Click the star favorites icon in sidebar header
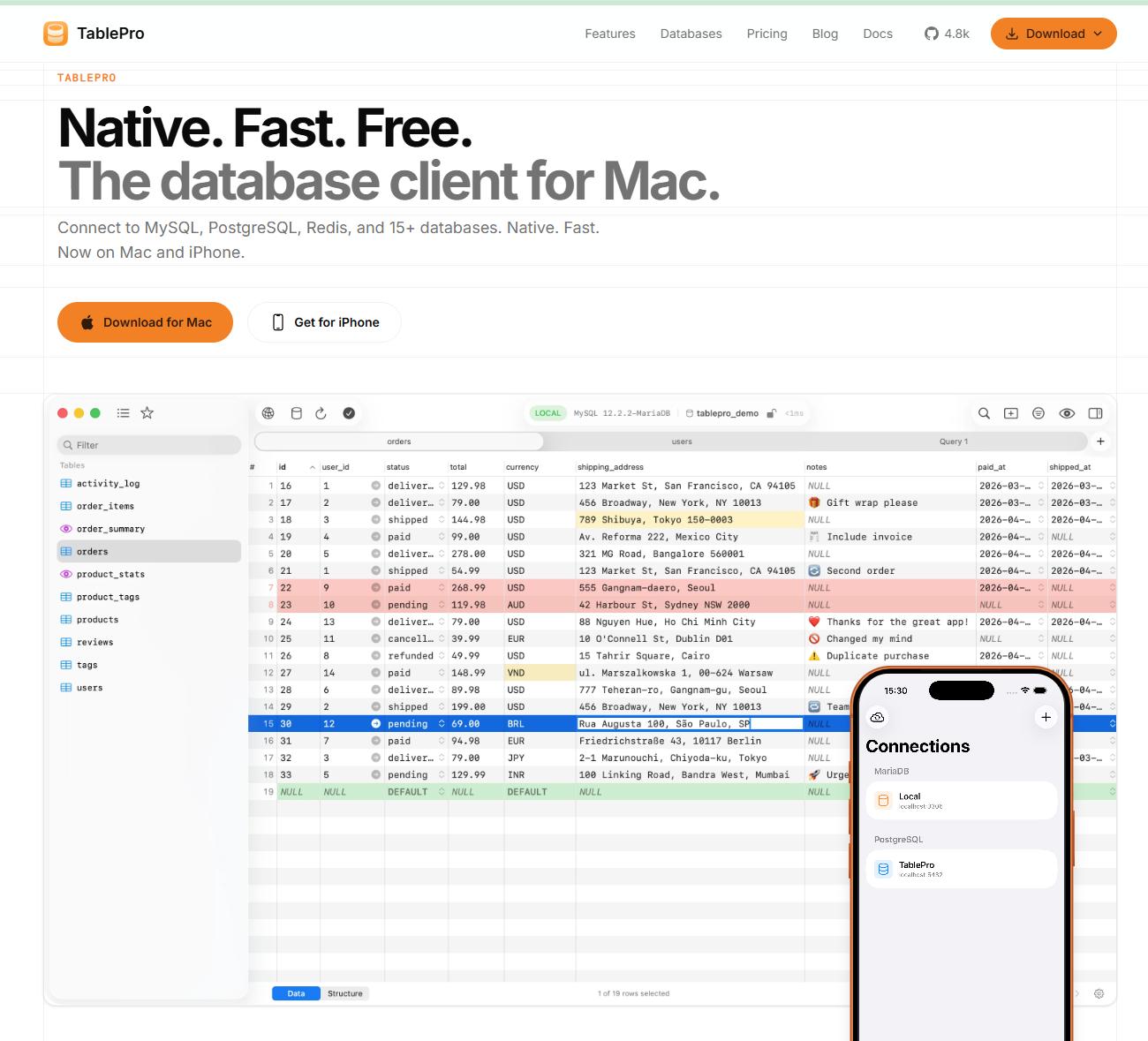This screenshot has height=1041, width=1148. click(147, 413)
